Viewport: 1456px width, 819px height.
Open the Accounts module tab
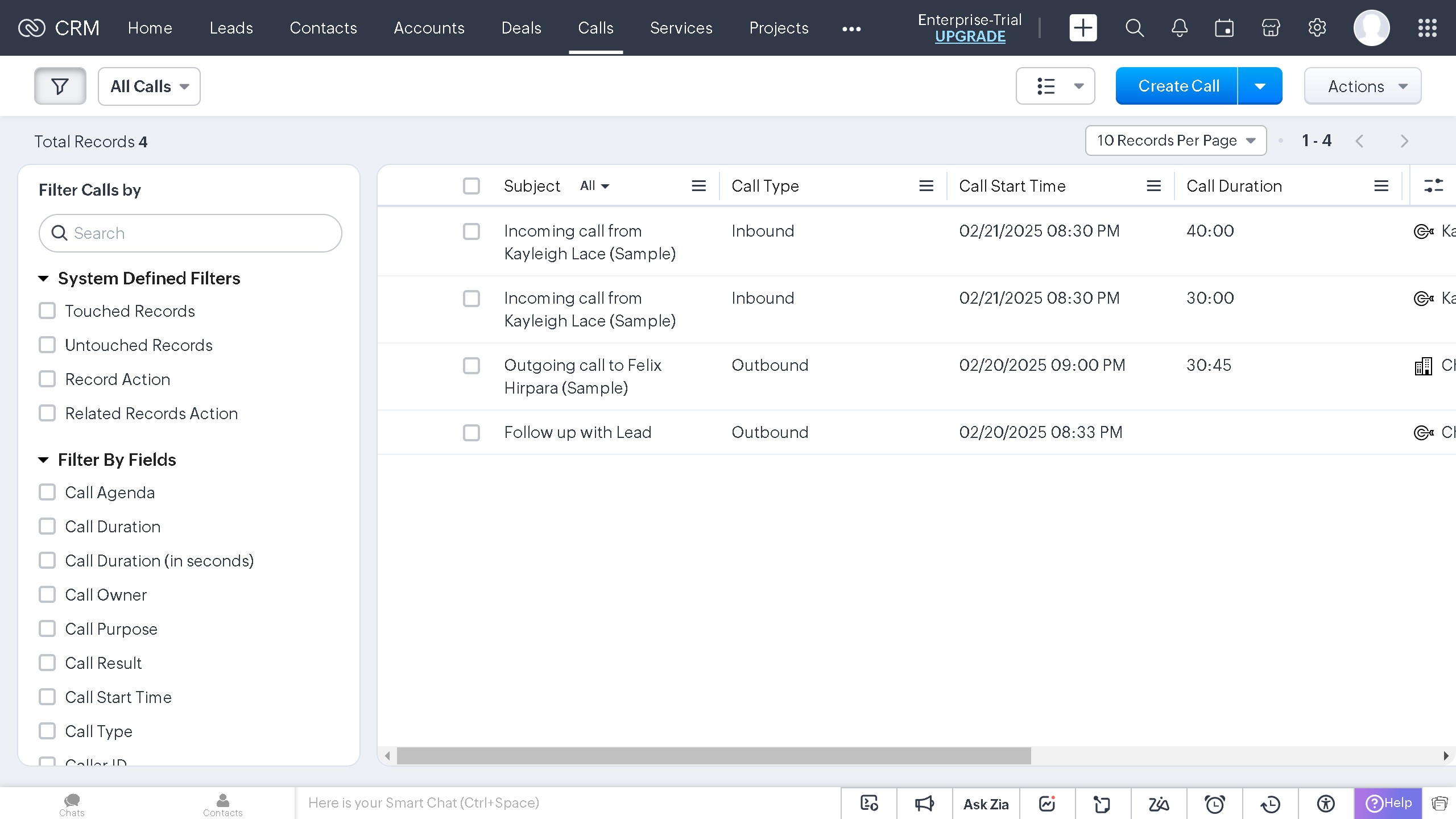(429, 28)
